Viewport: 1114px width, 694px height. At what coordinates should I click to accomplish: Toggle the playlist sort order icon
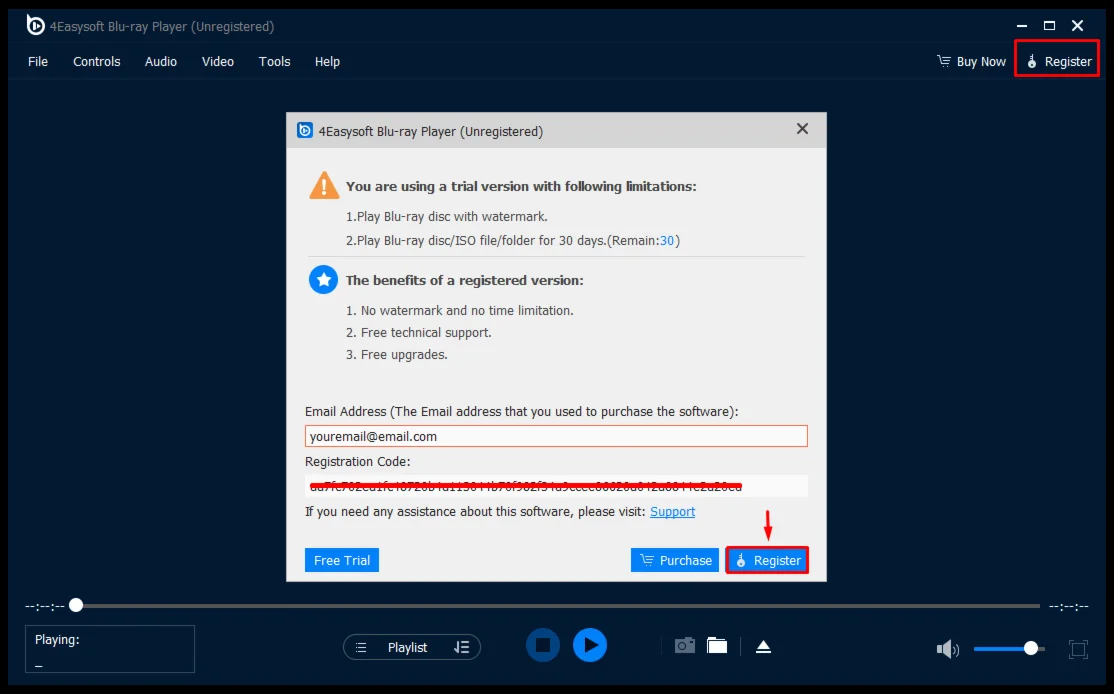click(461, 647)
